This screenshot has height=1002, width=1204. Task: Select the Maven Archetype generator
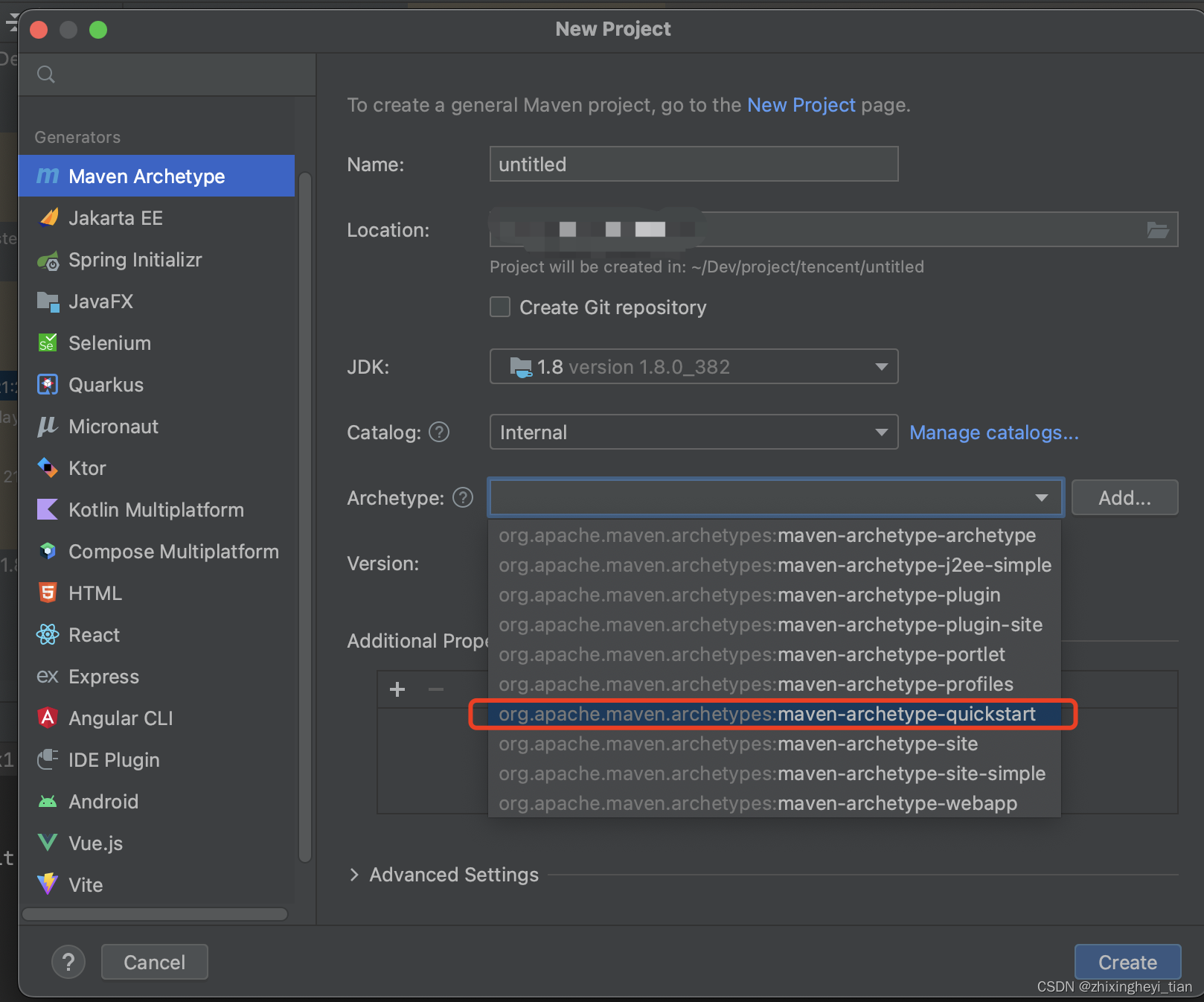coord(156,176)
